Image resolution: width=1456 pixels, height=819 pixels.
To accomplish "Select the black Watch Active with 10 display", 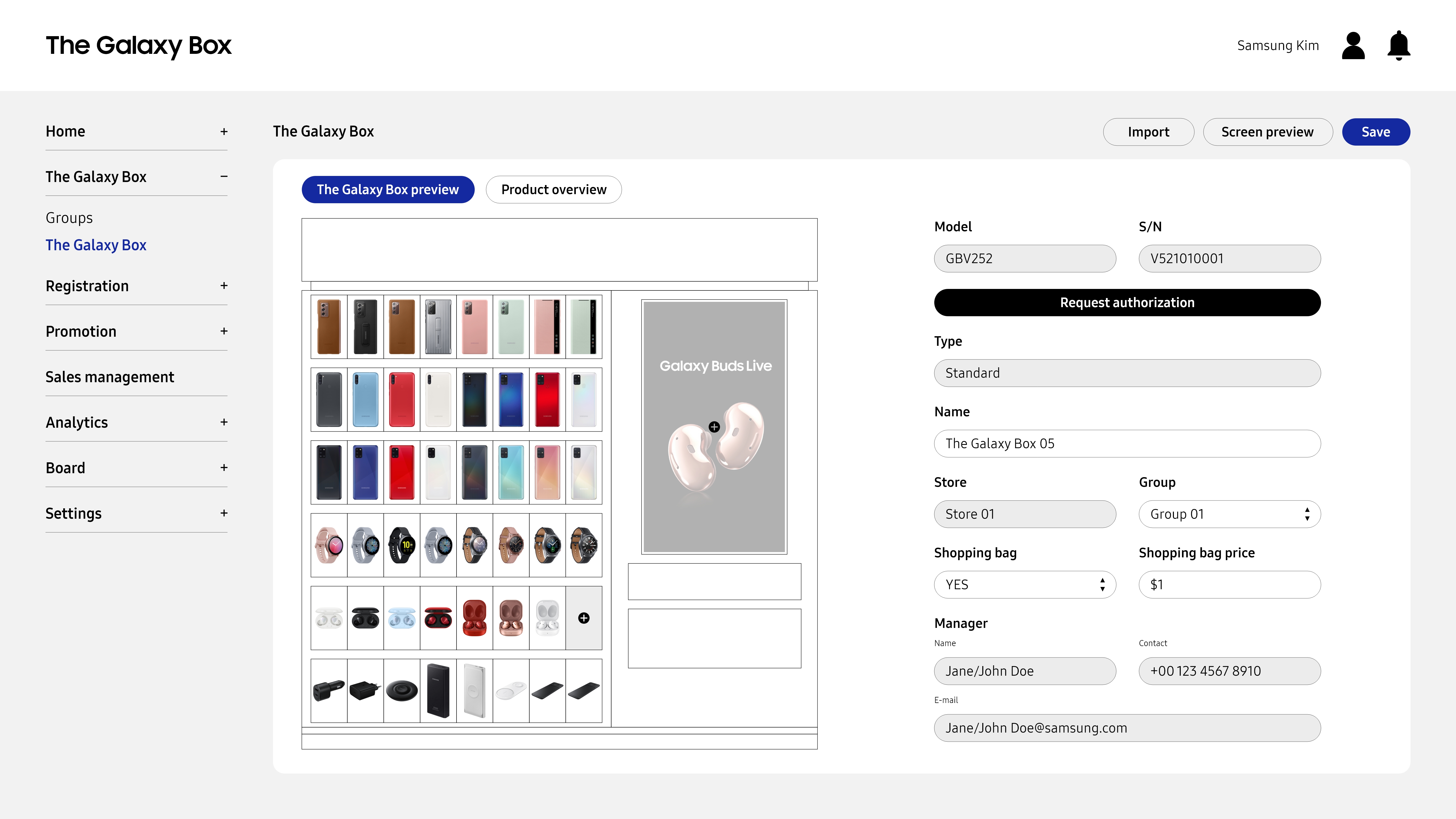I will click(402, 545).
